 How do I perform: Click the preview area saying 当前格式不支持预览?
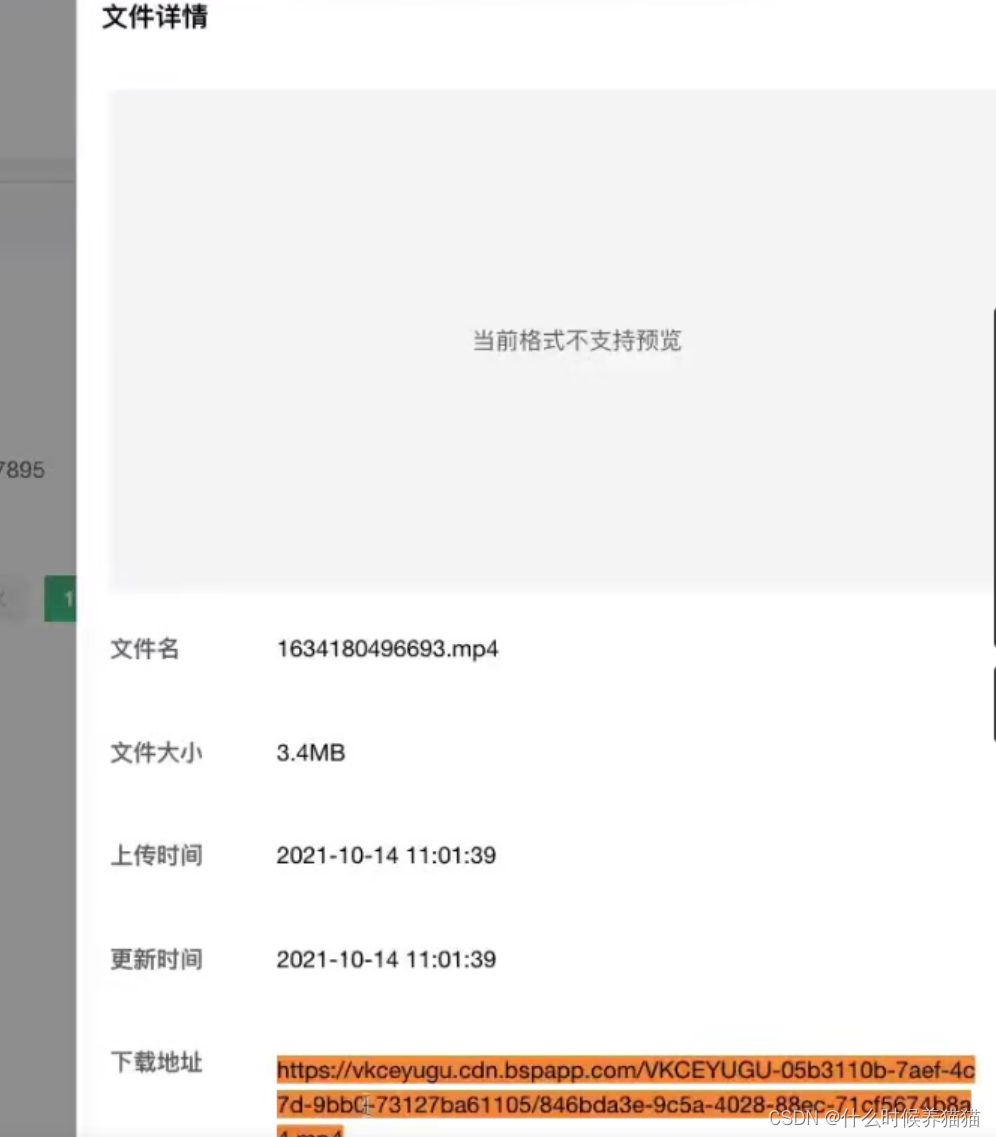click(x=552, y=341)
